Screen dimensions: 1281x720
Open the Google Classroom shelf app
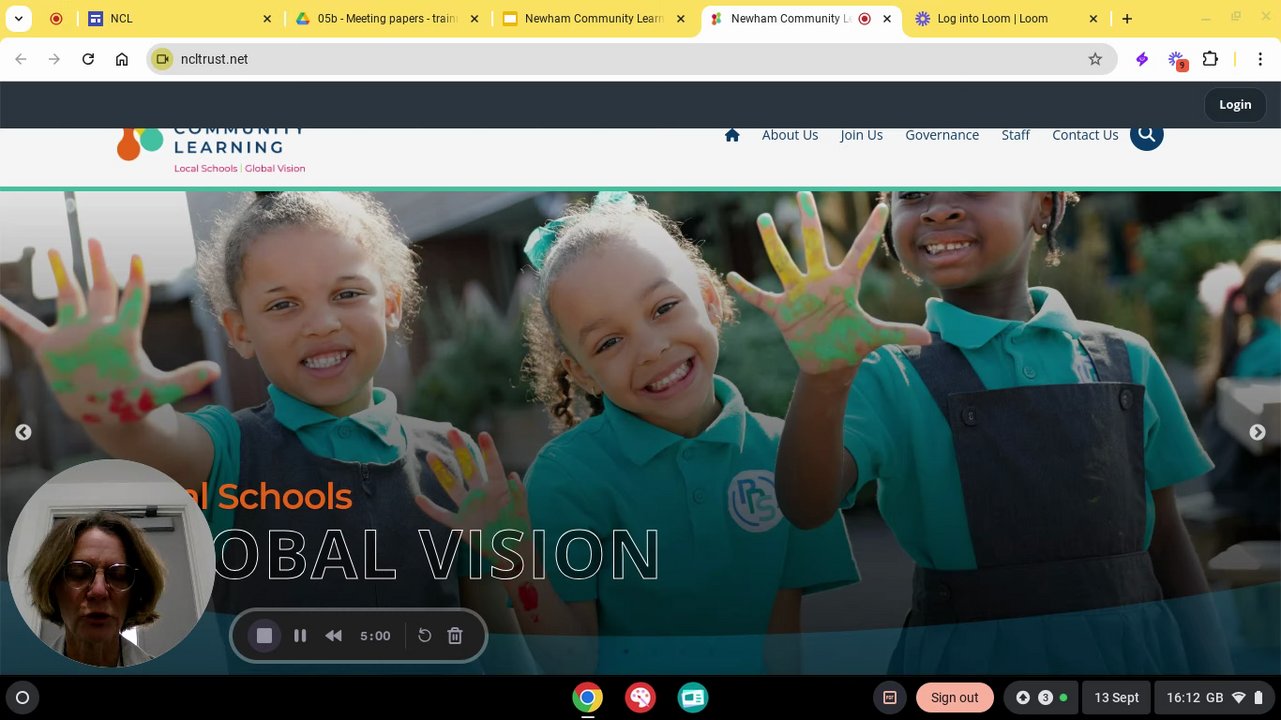click(x=693, y=698)
